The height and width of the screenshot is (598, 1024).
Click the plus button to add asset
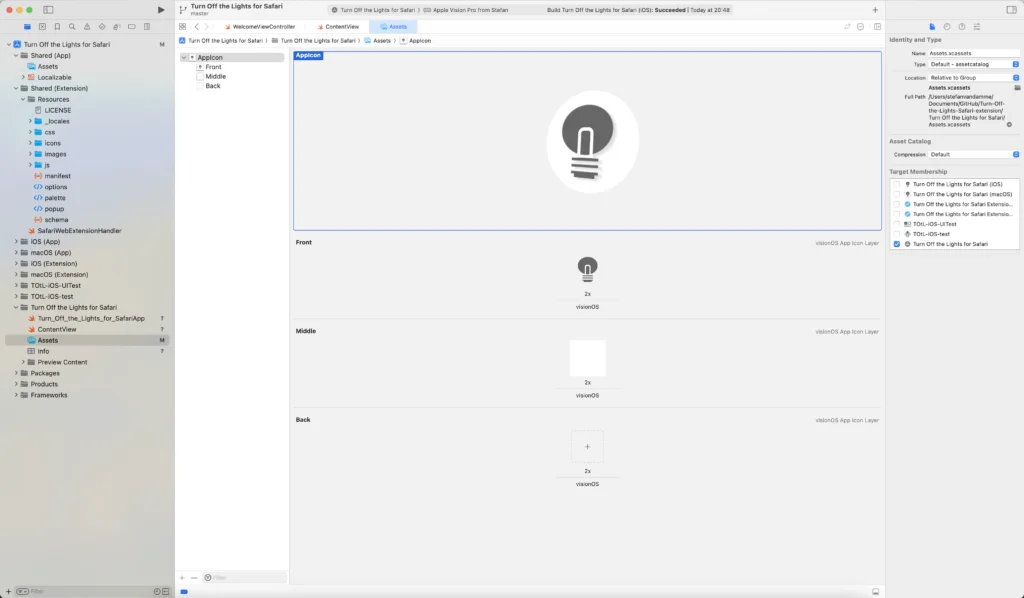click(182, 577)
